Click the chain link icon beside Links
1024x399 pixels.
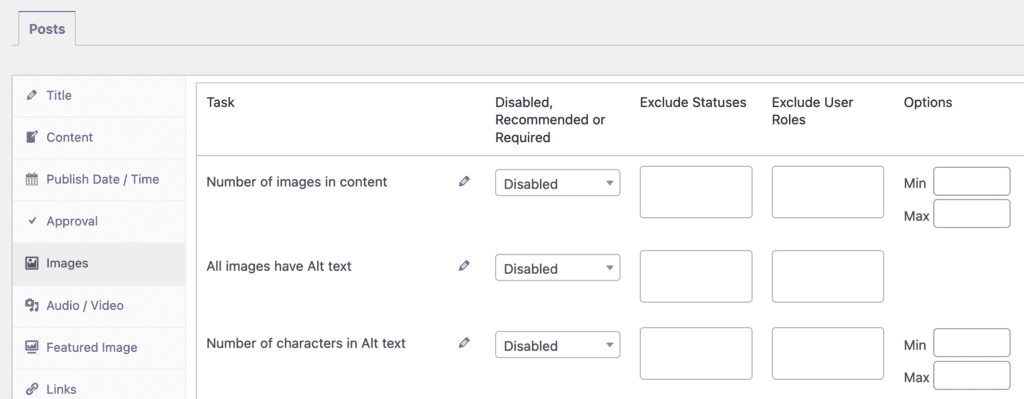31,389
